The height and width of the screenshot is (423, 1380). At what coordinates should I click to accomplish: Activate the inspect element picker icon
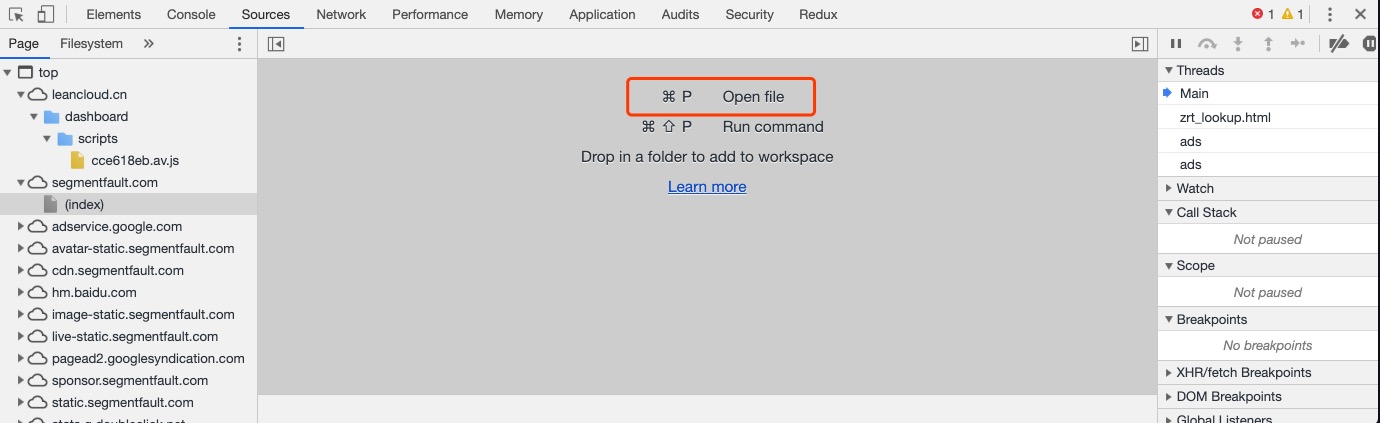tap(16, 15)
